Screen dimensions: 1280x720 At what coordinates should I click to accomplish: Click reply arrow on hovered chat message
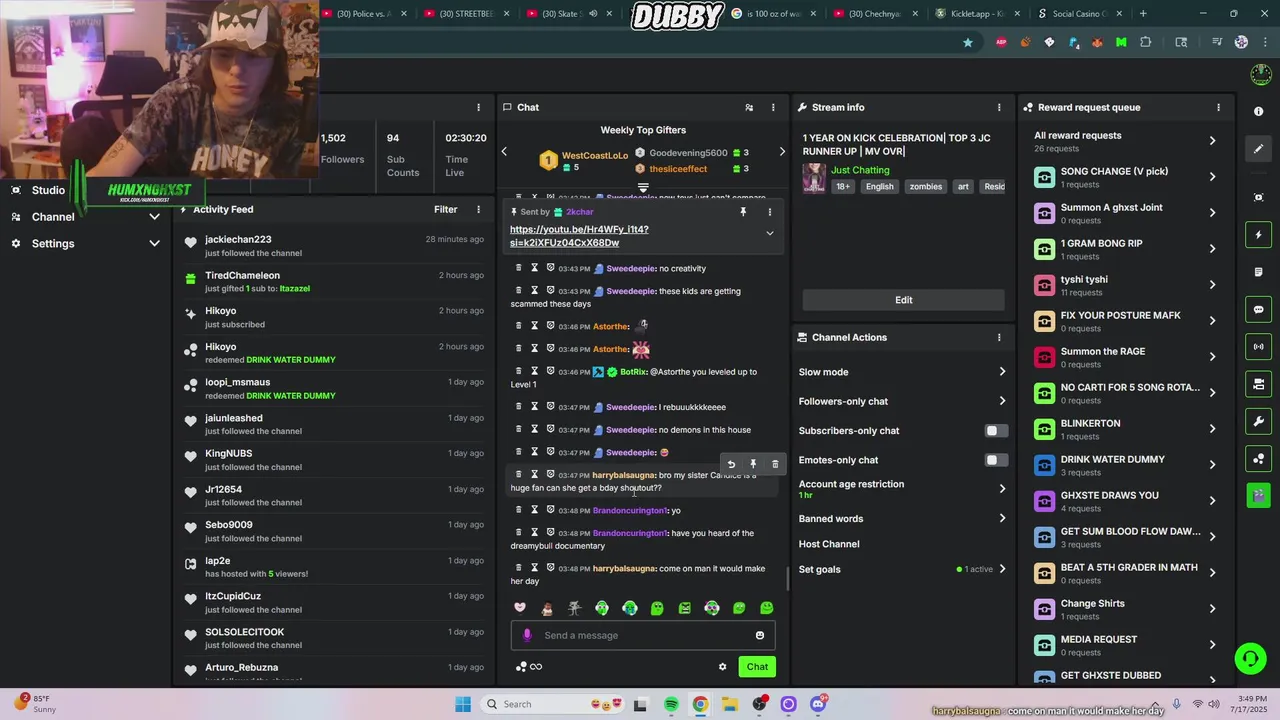point(731,464)
